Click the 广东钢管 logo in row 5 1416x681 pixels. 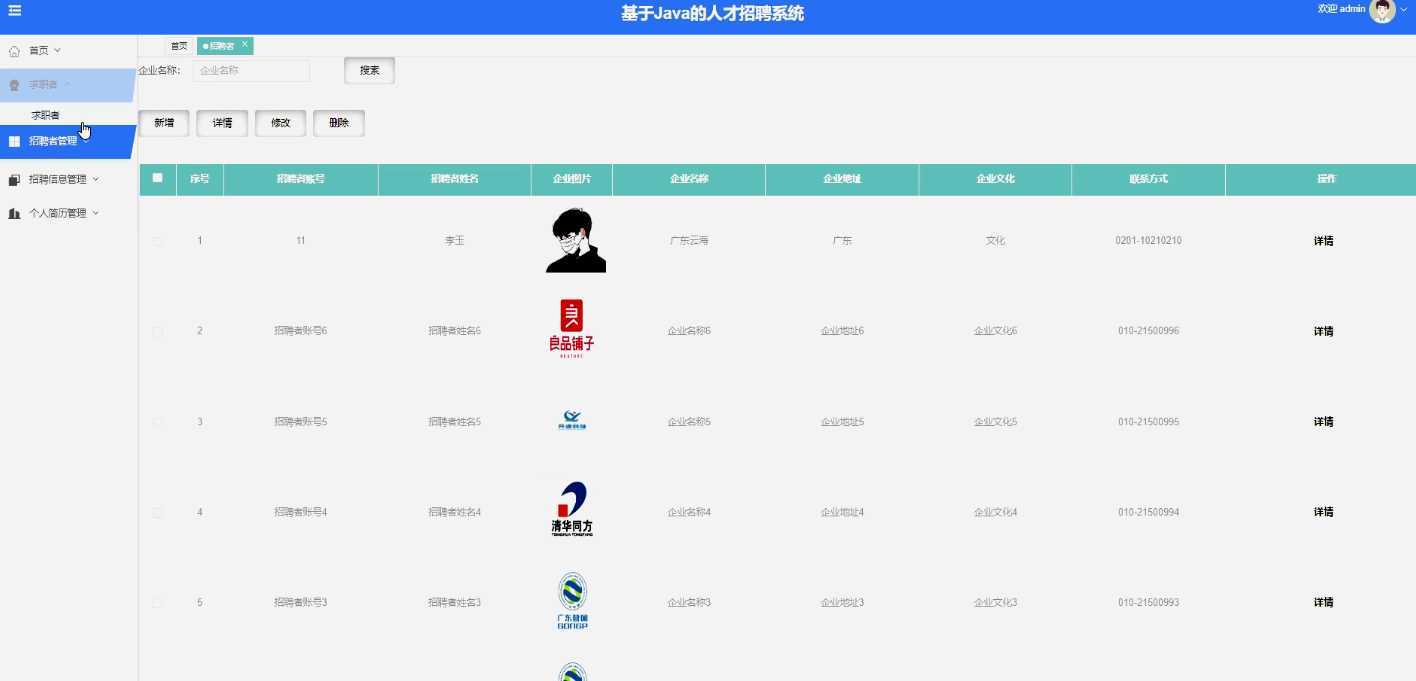(572, 601)
